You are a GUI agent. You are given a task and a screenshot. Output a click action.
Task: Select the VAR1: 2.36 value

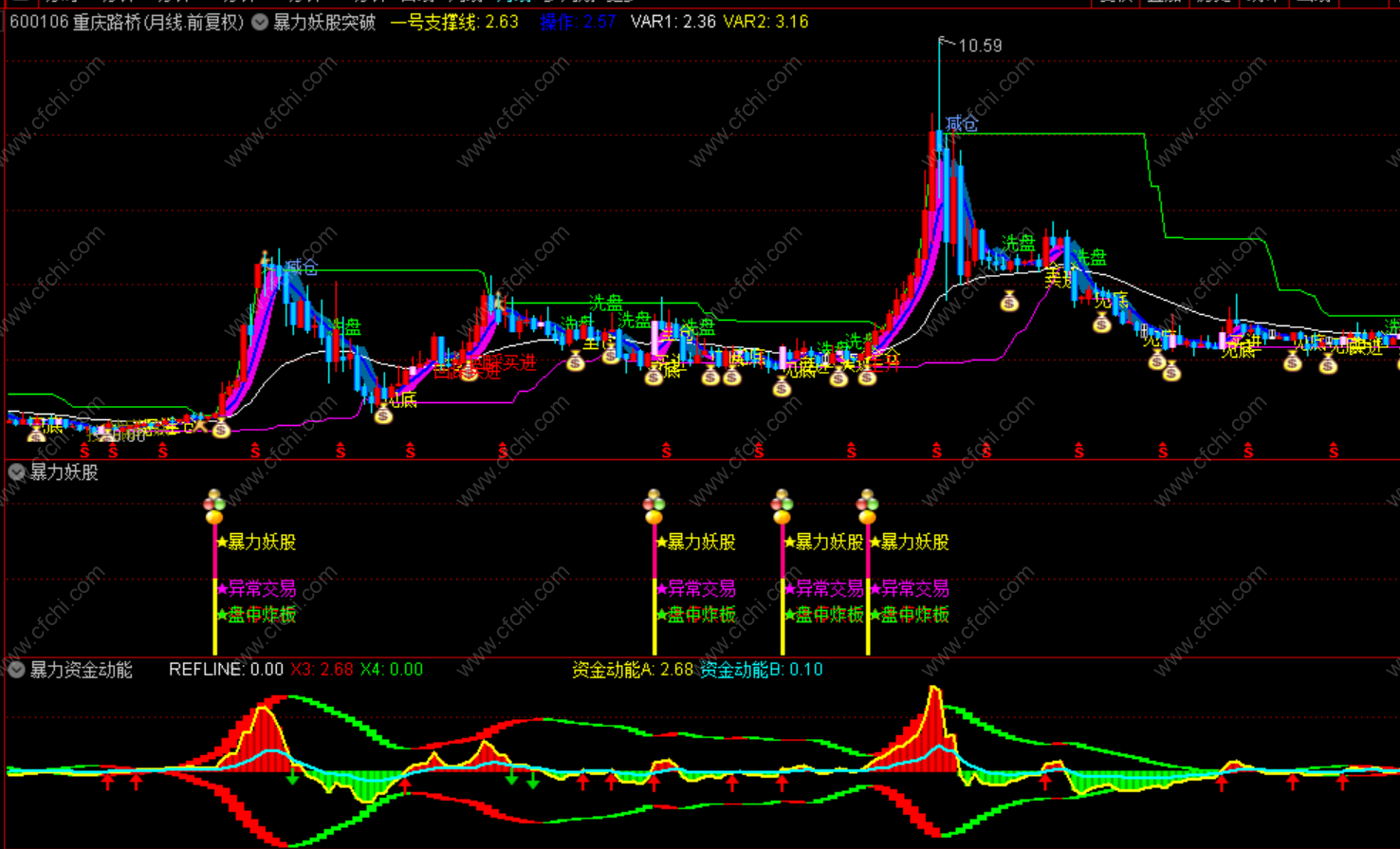click(672, 22)
